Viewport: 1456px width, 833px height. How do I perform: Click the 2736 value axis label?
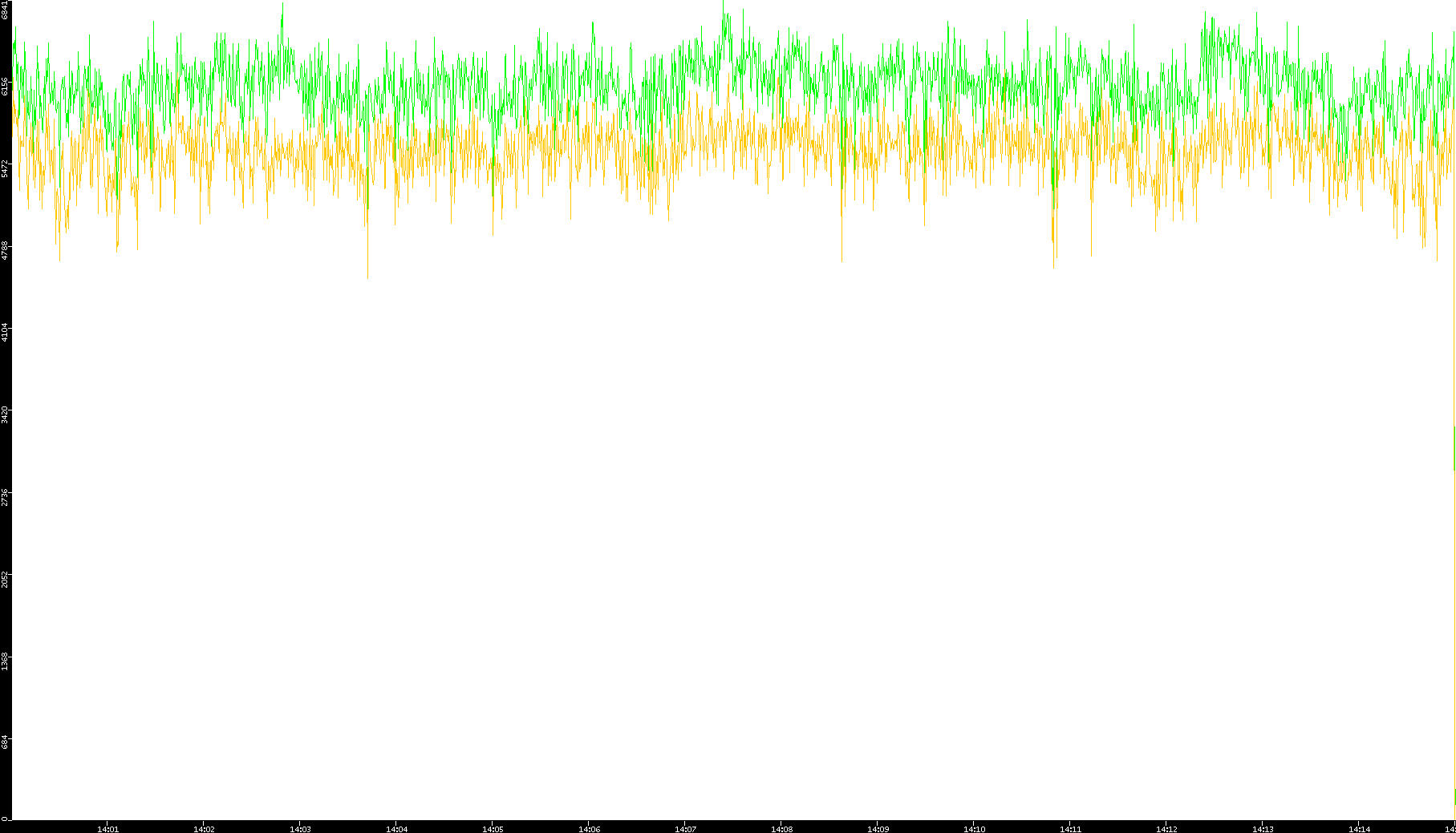[x=5, y=496]
